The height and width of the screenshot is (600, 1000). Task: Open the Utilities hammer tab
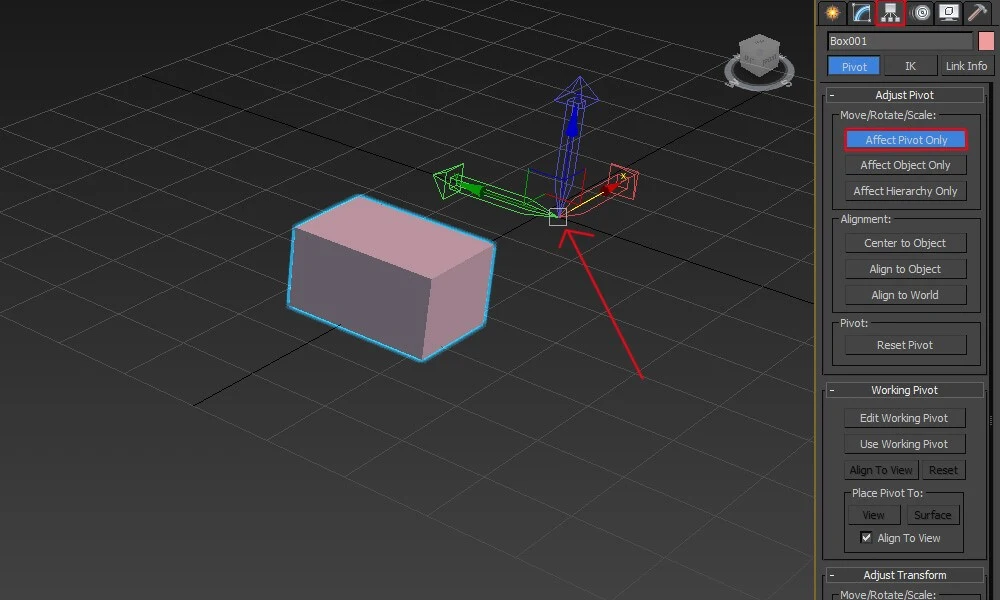(x=977, y=13)
